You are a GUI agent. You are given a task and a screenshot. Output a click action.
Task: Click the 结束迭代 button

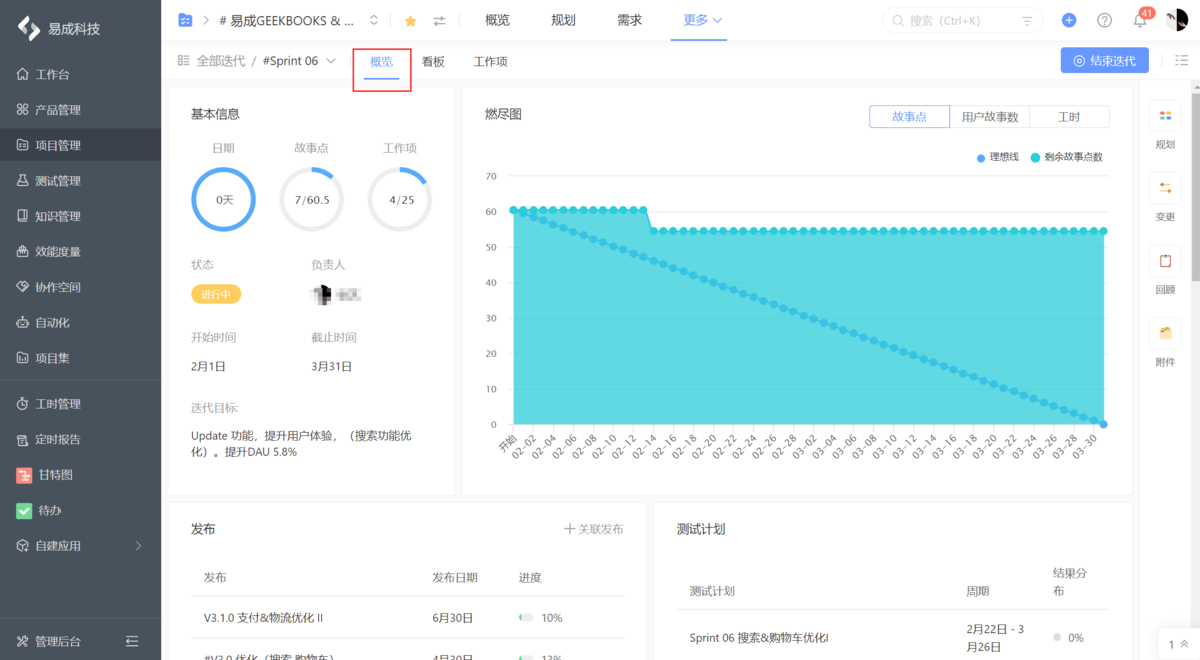coord(1104,60)
